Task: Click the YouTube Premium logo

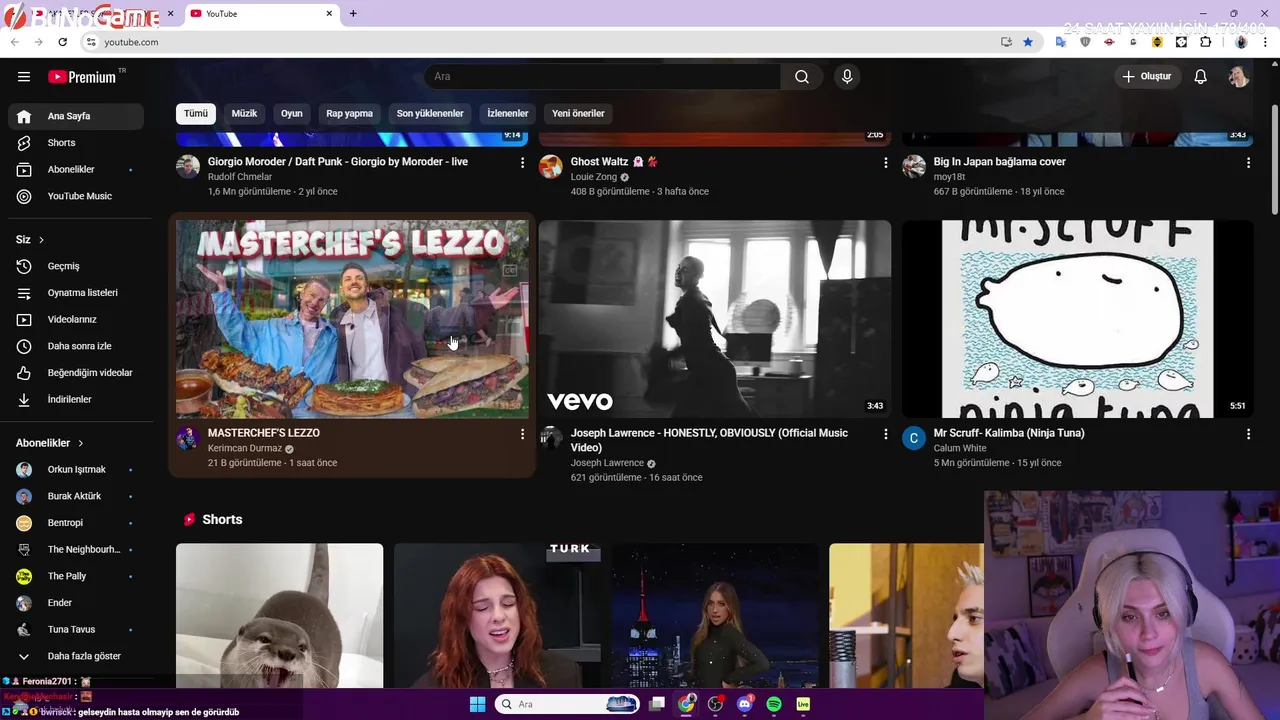Action: tap(82, 77)
